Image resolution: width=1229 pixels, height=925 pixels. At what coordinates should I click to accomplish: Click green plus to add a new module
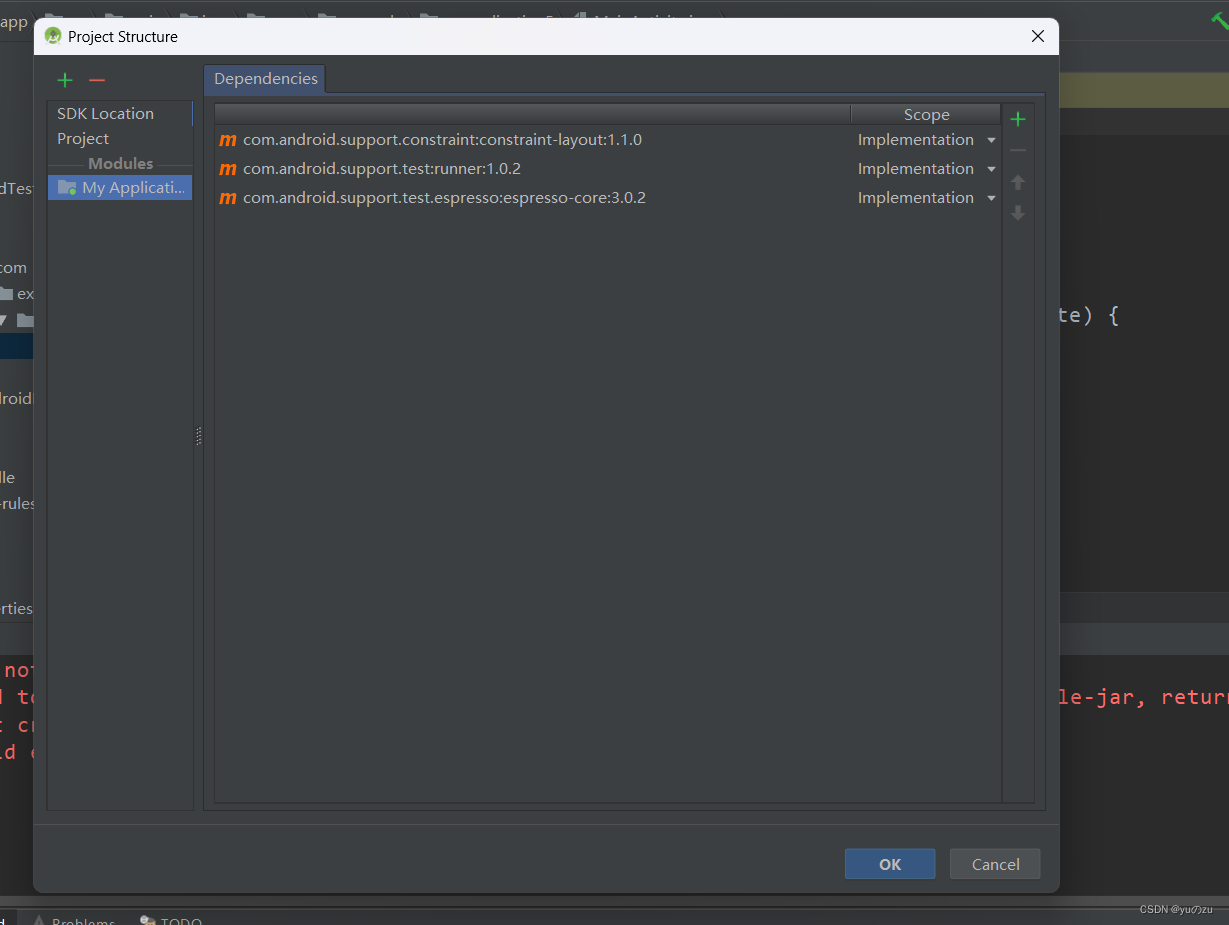64,80
